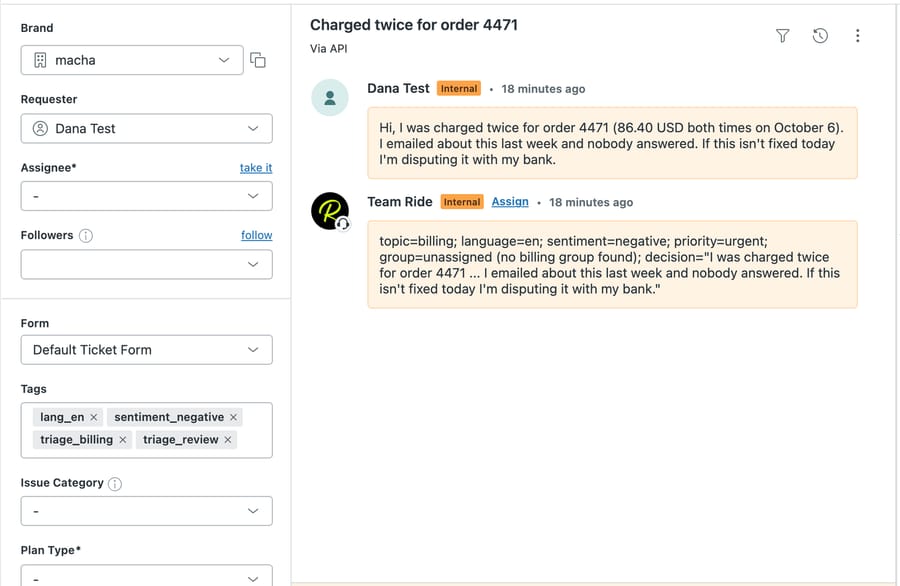Click Team Ride's triage note message
Viewport: 900px width, 586px height.
(612, 265)
